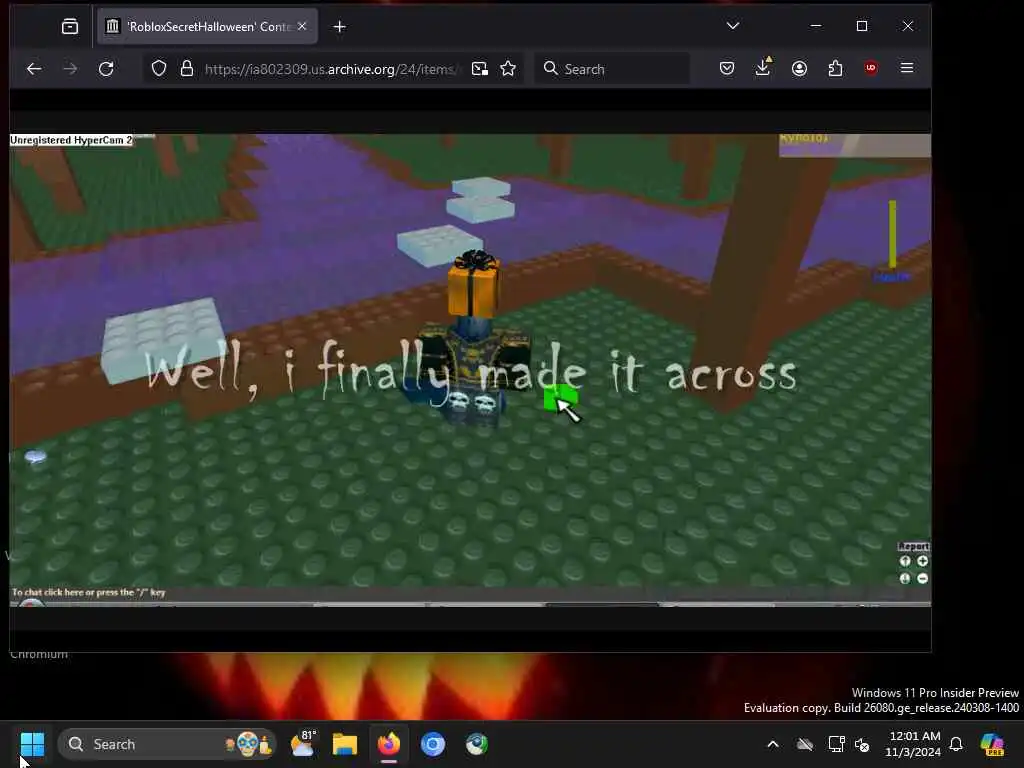Save page to Pocket
This screenshot has width=1024, height=768.
tap(727, 69)
